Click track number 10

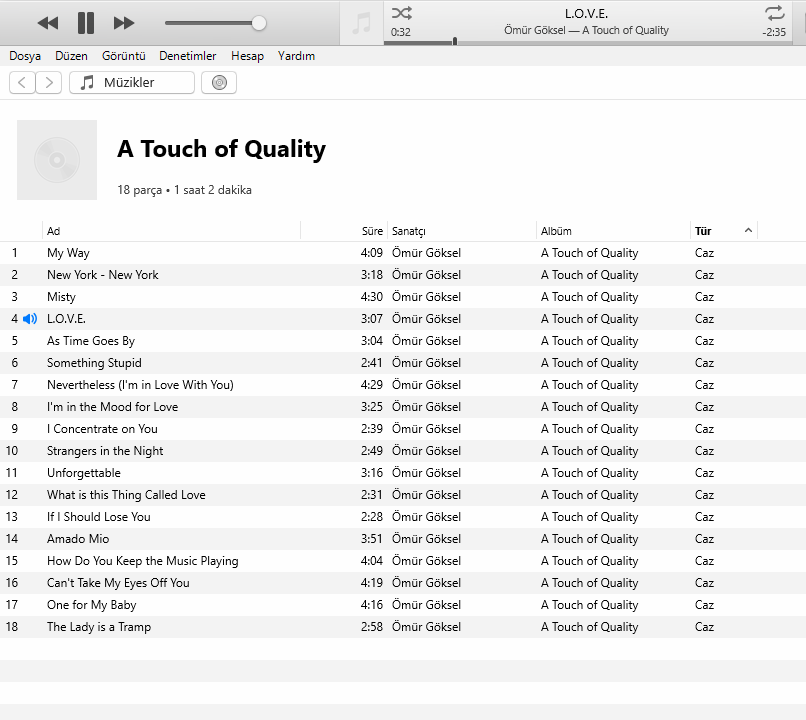pyautogui.click(x=12, y=451)
